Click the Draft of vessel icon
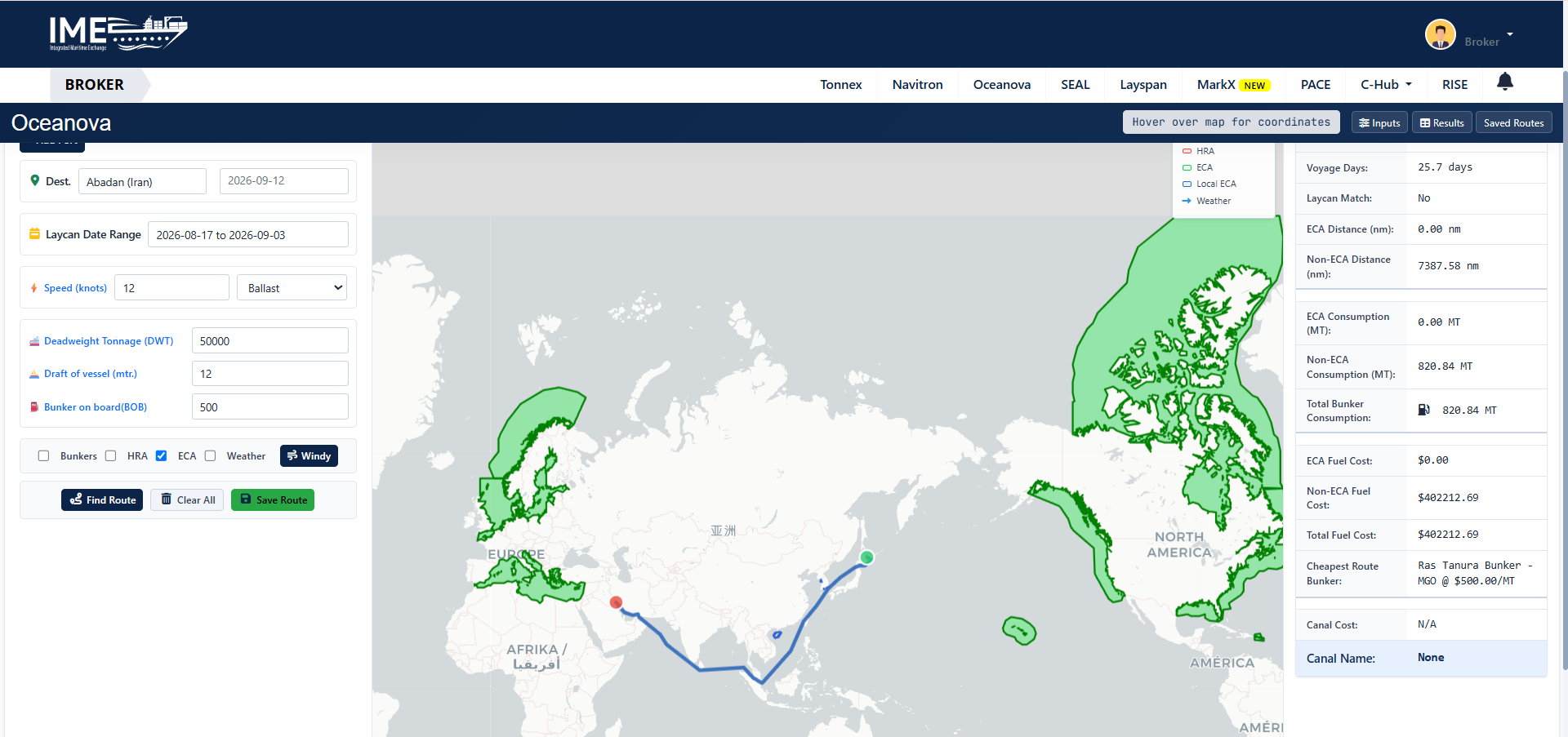The width and height of the screenshot is (1568, 737). 34,374
